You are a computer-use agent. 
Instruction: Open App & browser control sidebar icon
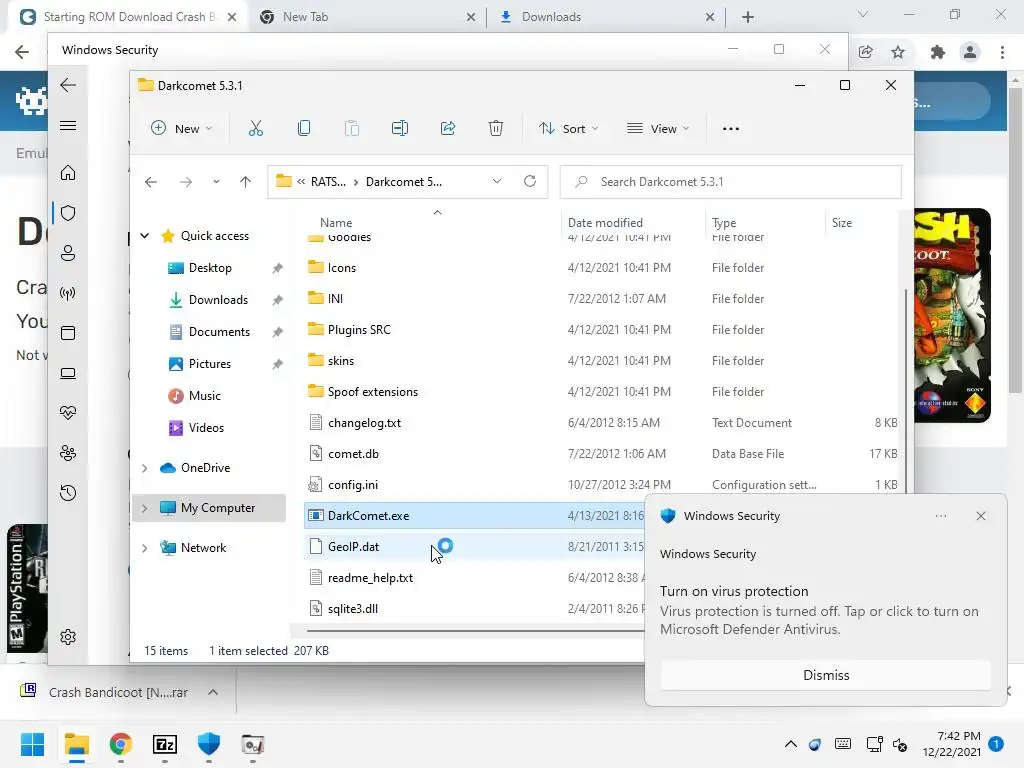click(x=68, y=333)
